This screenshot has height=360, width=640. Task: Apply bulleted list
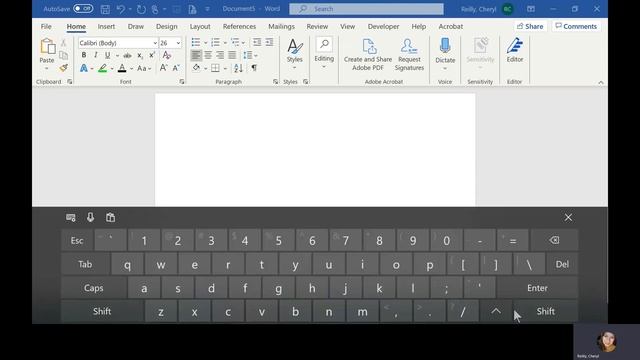pos(196,42)
